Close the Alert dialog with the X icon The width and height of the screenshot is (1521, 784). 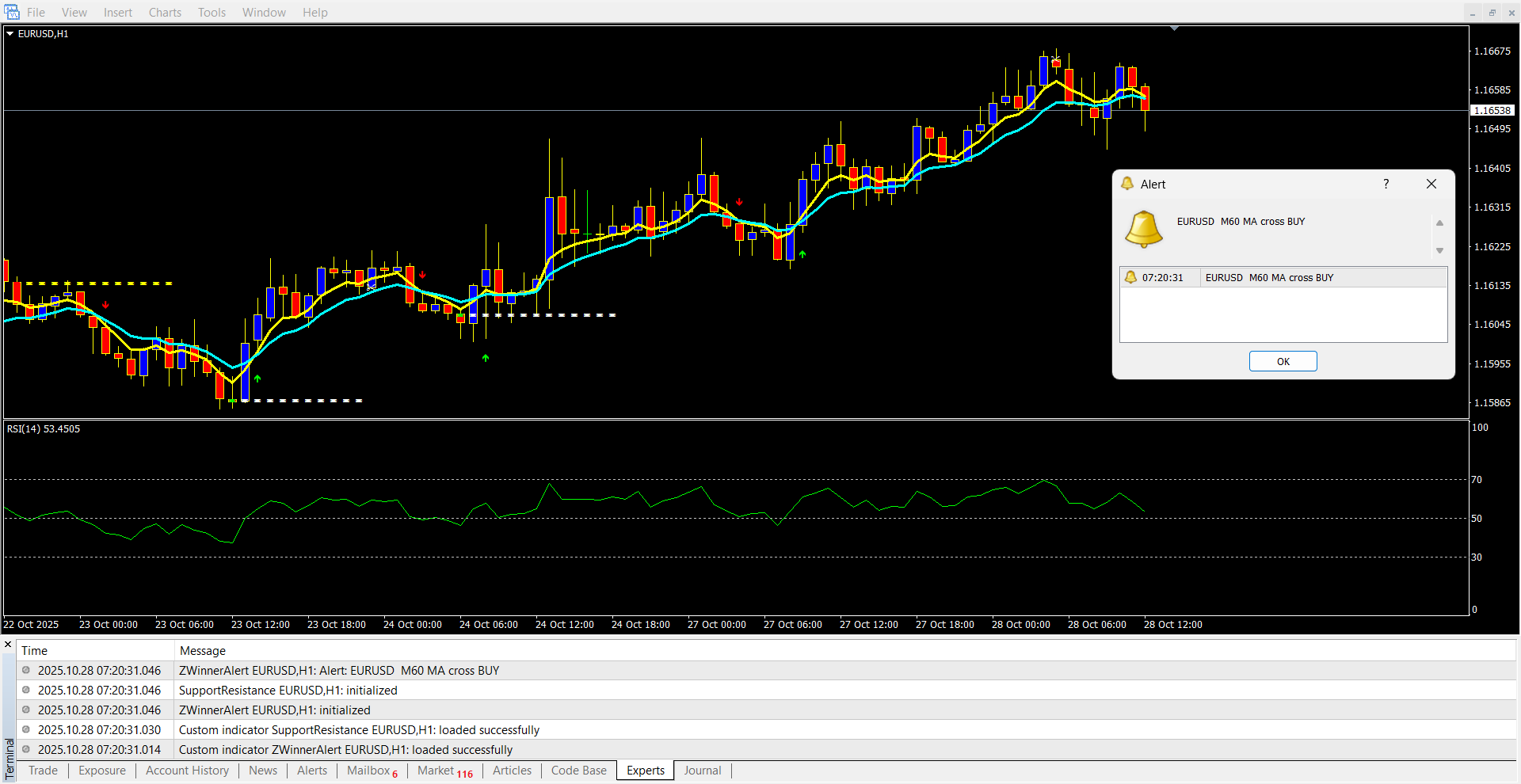point(1431,184)
